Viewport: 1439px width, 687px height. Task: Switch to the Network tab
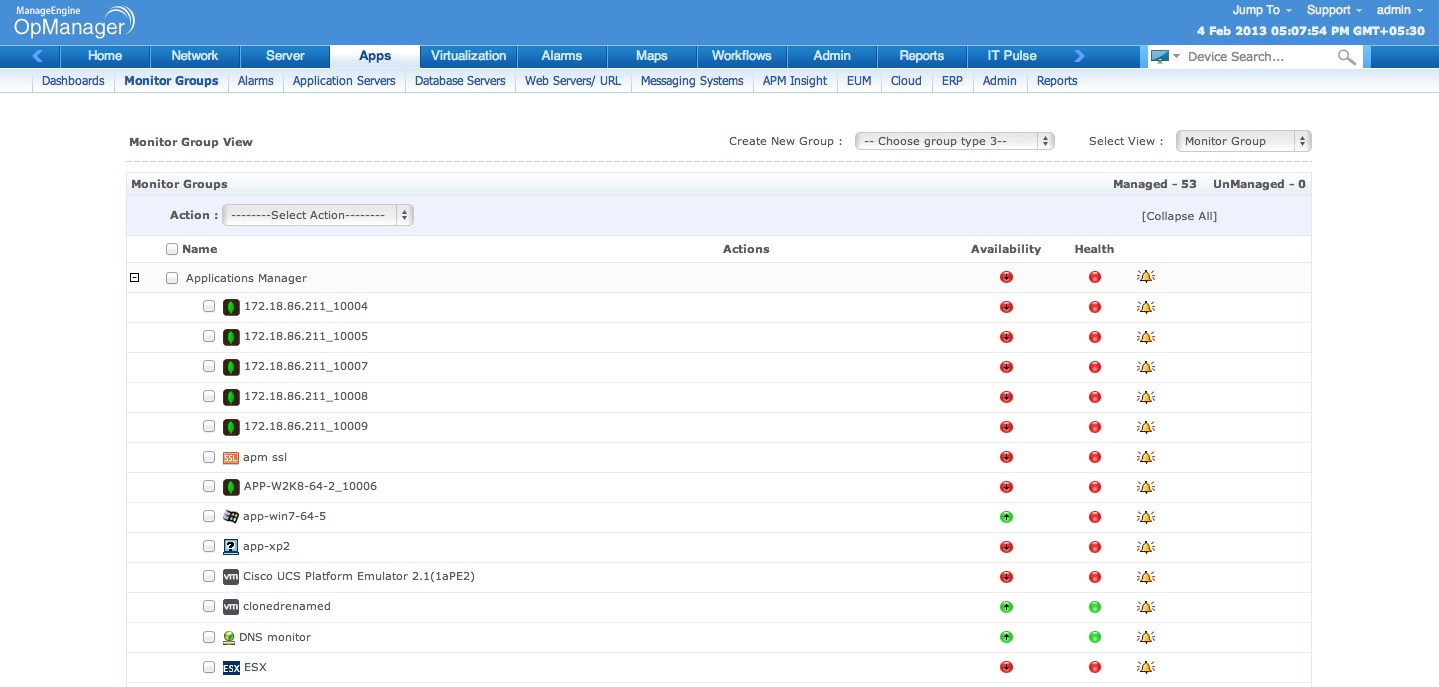tap(195, 56)
